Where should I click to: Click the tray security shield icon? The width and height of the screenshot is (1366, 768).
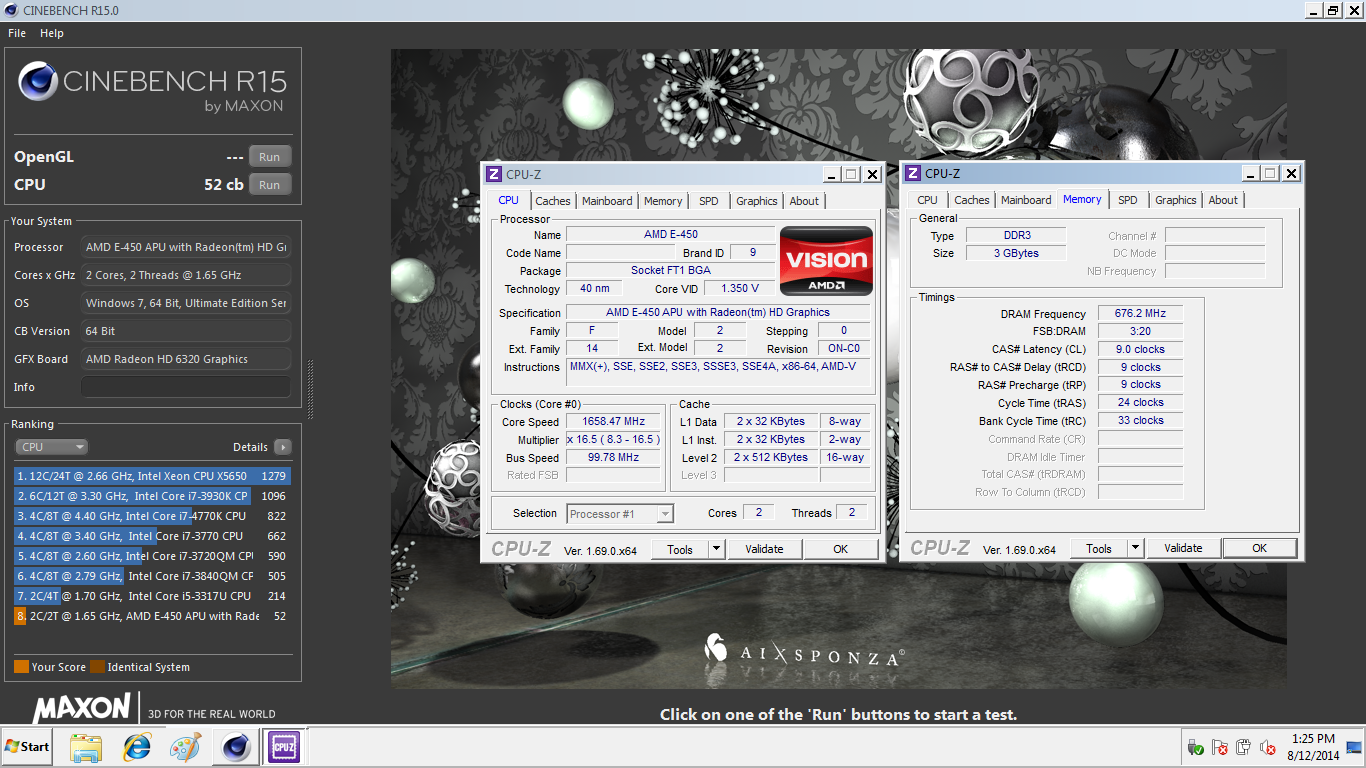click(1196, 747)
